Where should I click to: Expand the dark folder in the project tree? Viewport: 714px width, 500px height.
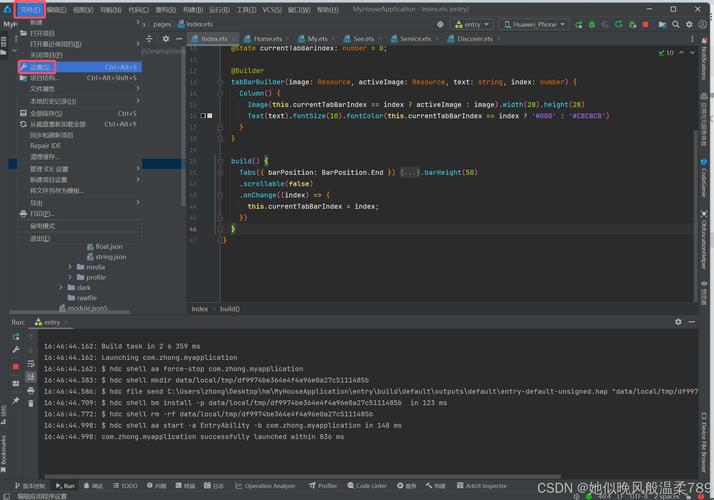(x=61, y=288)
